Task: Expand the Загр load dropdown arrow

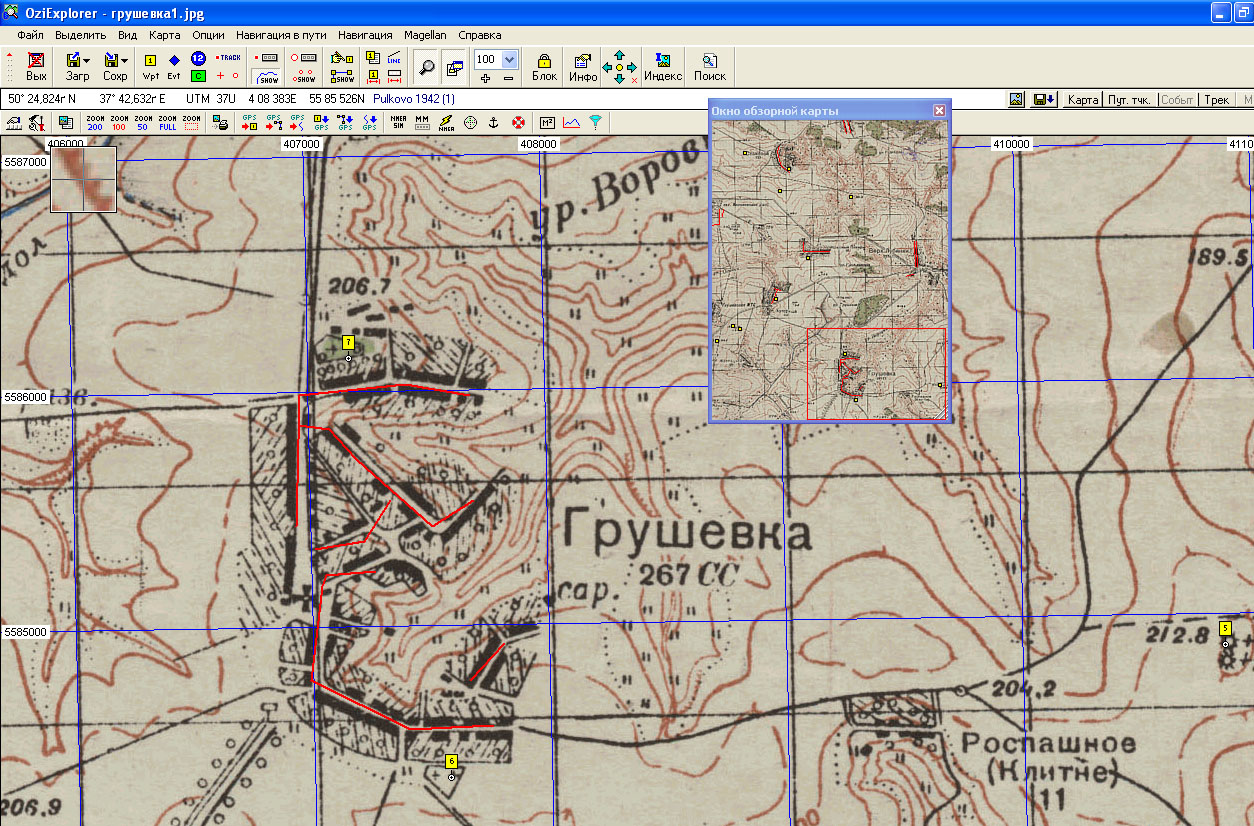Action: pyautogui.click(x=87, y=61)
